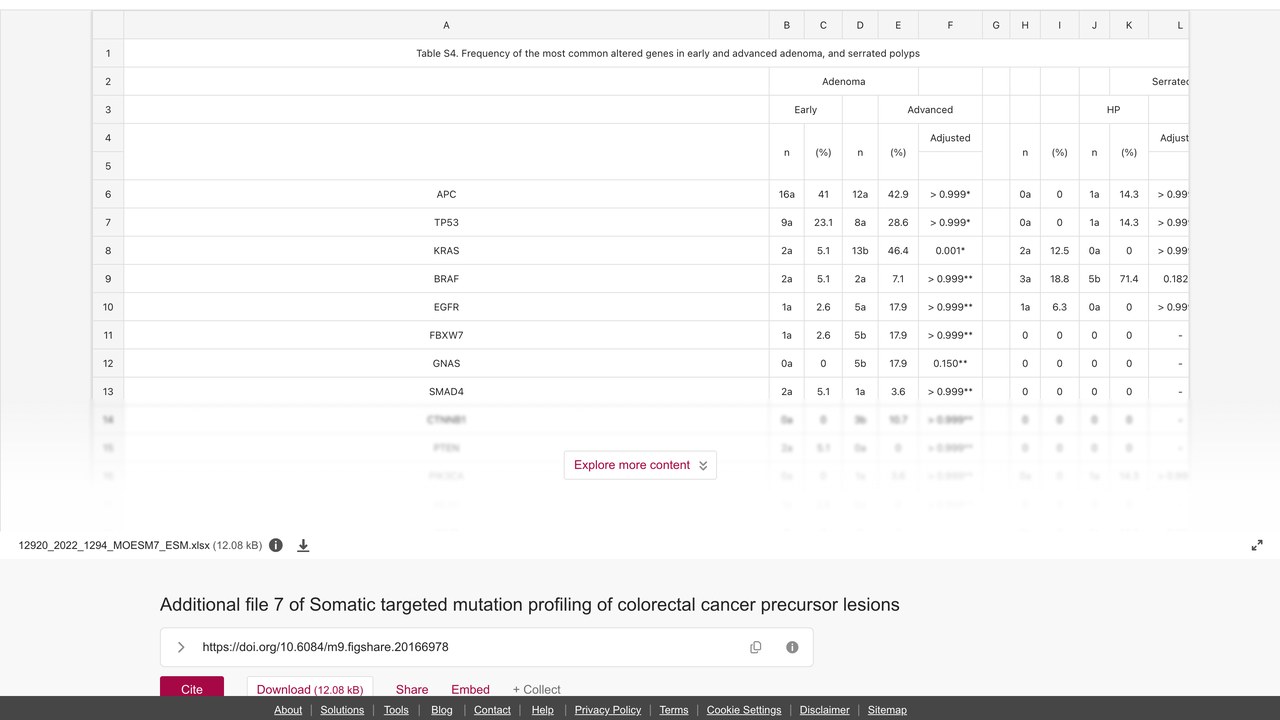Click the SMAD4 gene cell
This screenshot has width=1280, height=720.
(446, 391)
